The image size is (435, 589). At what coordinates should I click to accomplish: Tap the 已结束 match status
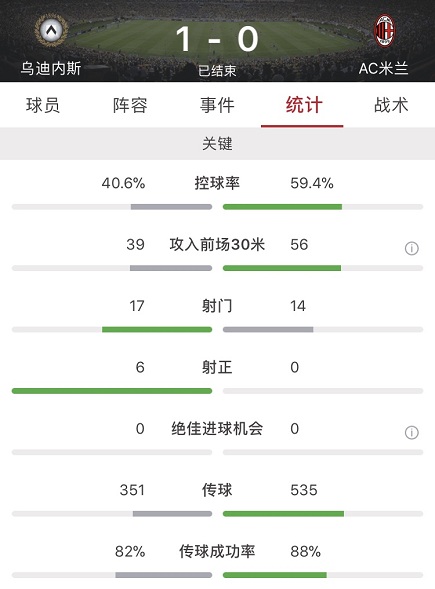pos(217,71)
